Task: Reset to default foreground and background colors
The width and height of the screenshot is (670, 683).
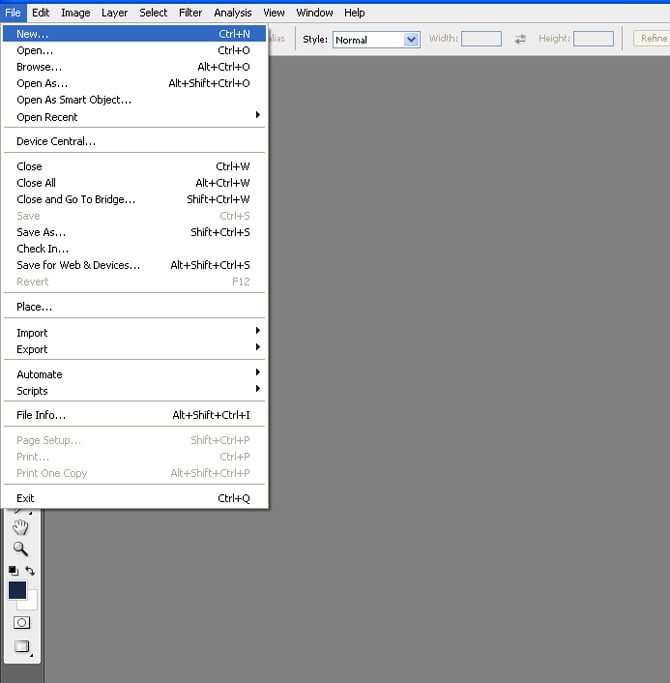Action: coord(13,571)
